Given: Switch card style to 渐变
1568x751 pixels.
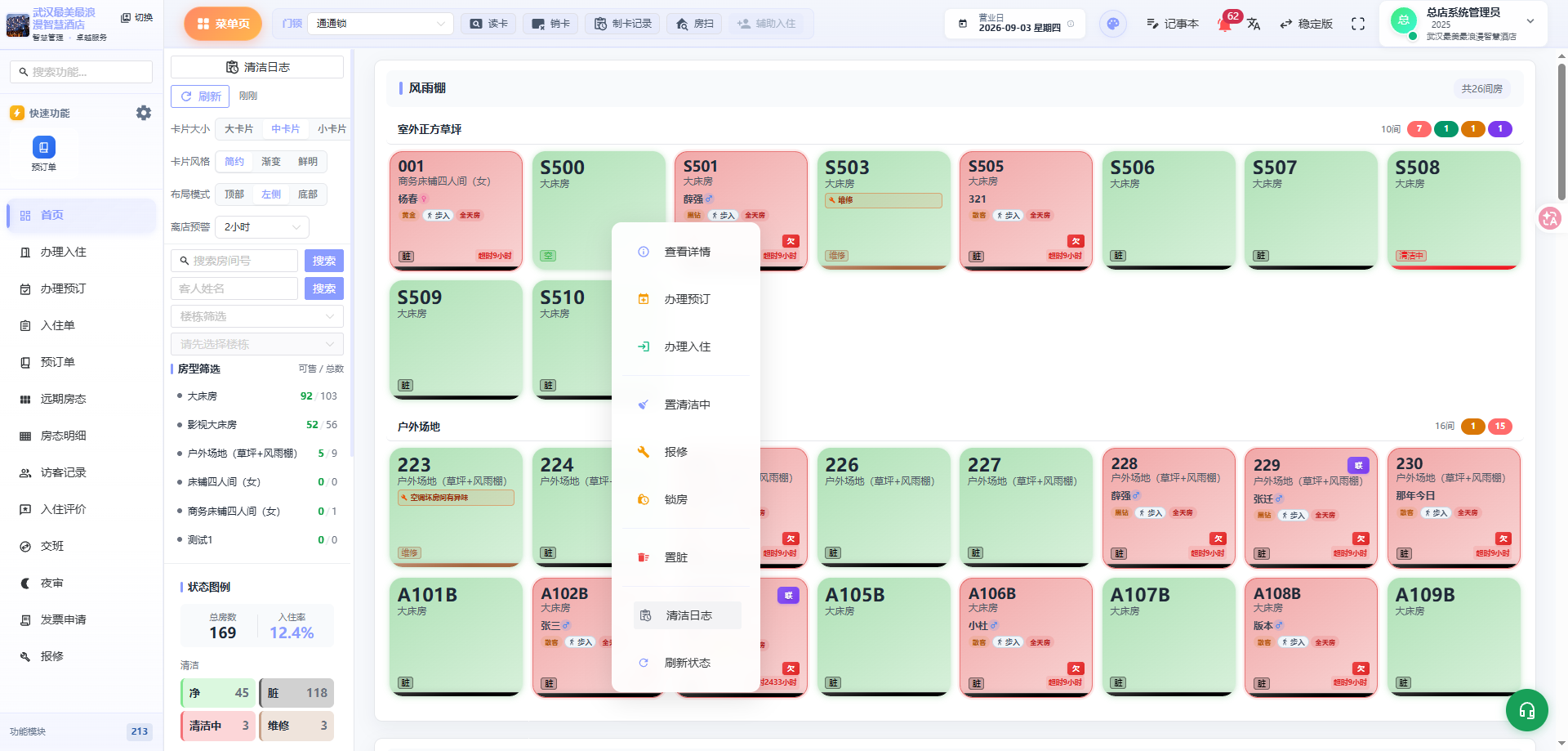Looking at the screenshot, I should click(271, 162).
